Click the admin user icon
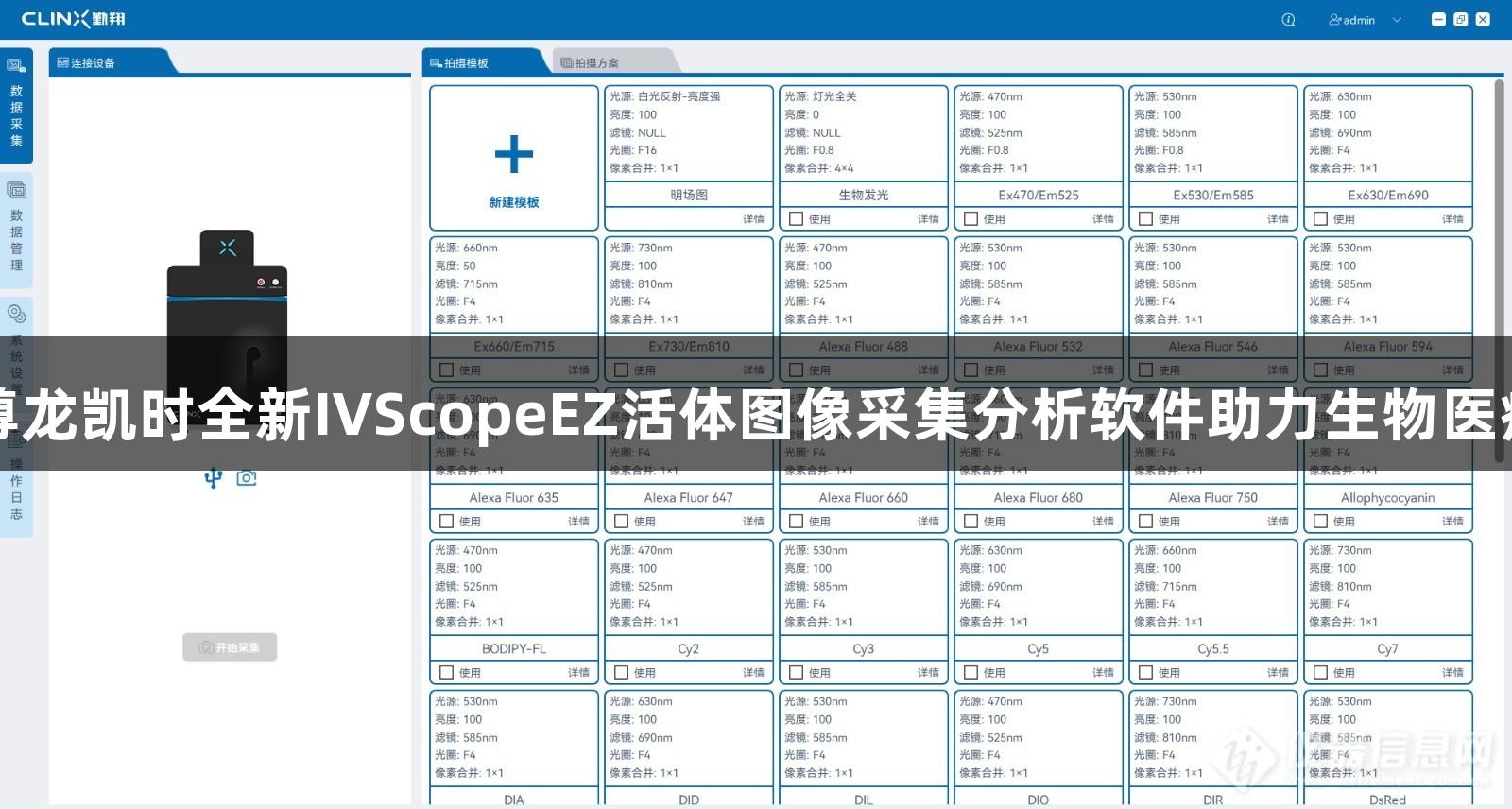 [1335, 19]
